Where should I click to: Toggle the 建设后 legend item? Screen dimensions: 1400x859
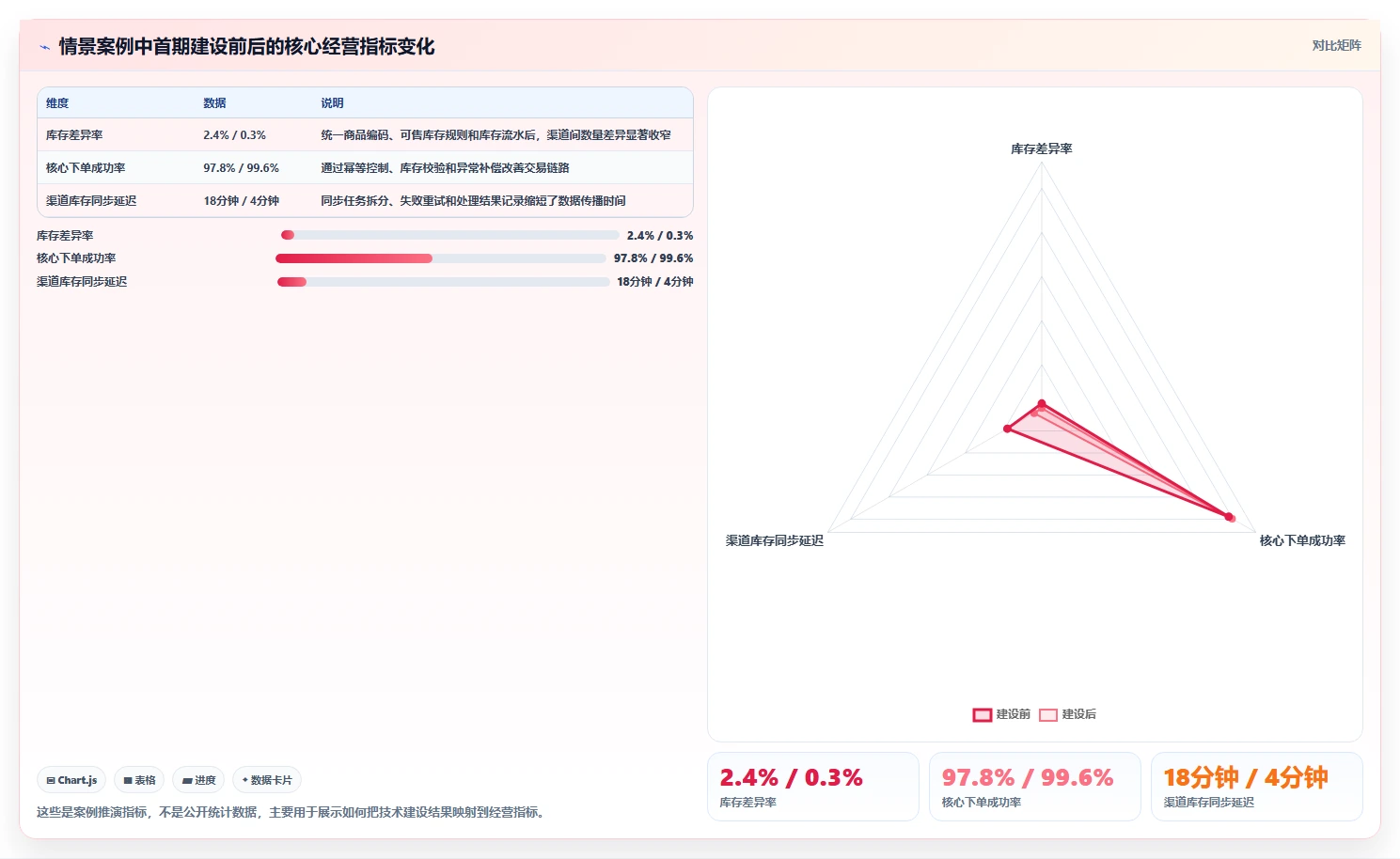[x=1067, y=714]
